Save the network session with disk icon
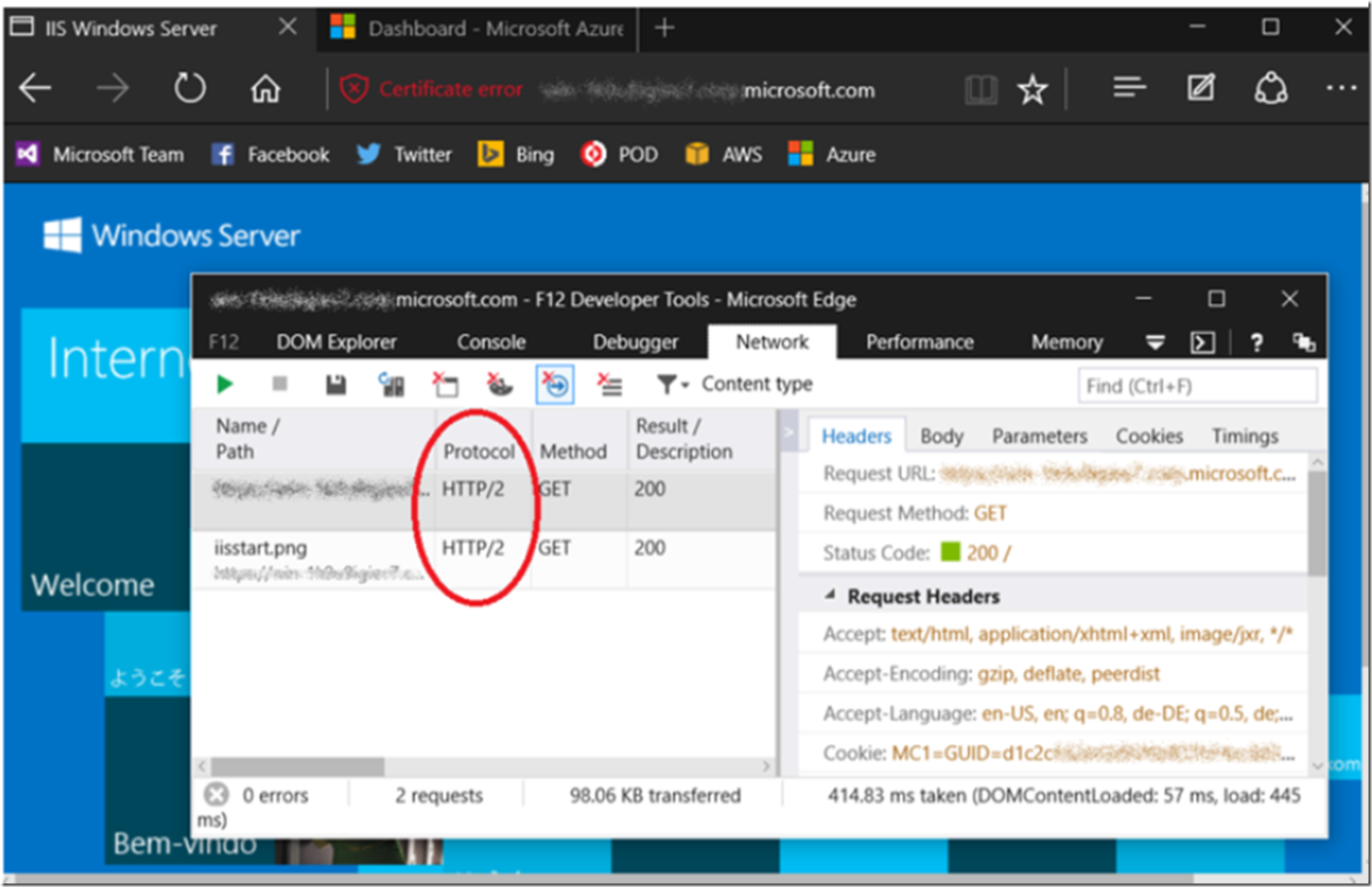Image resolution: width=1372 pixels, height=887 pixels. 335,384
